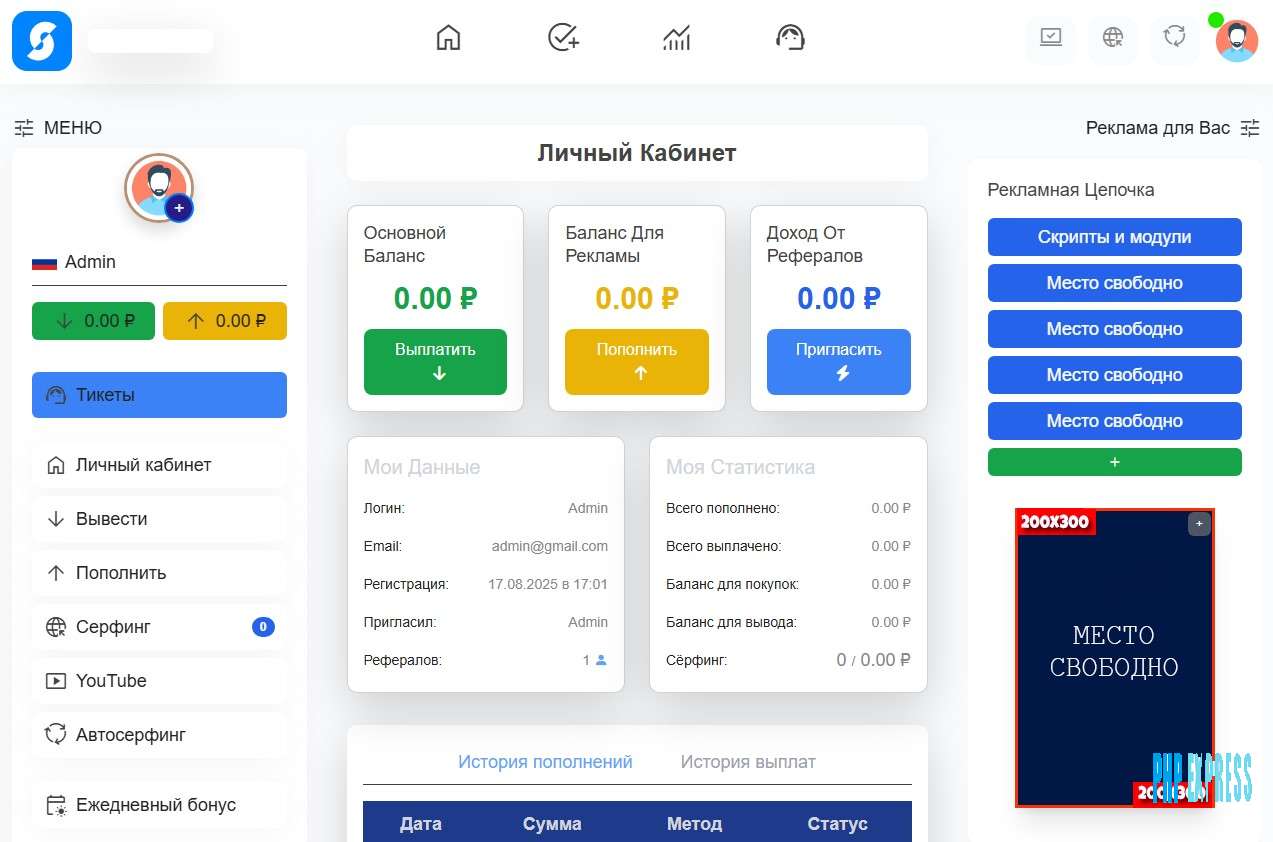Viewport: 1273px width, 842px height.
Task: Click the plus icon on the 200X300 banner
Action: point(1199,524)
